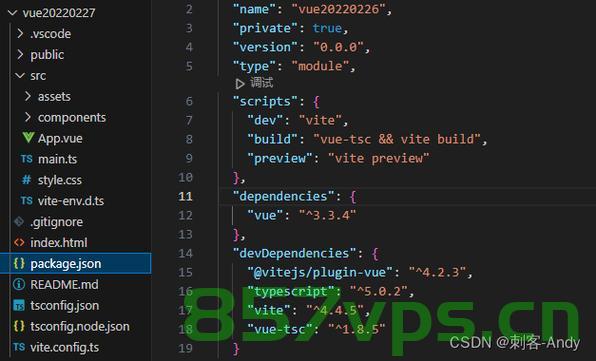596x361 pixels.
Task: Click the "^4.4.5" vite version value
Action: 335,310
